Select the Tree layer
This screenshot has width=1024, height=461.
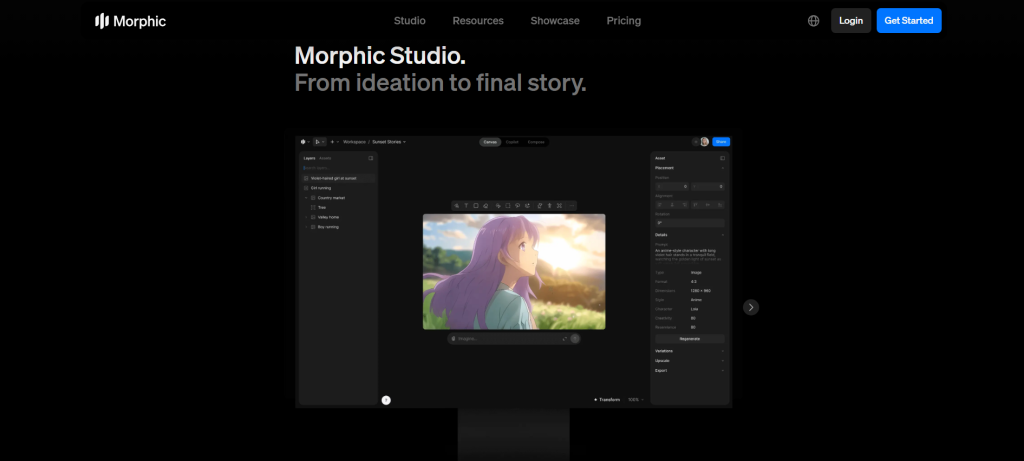(x=321, y=208)
